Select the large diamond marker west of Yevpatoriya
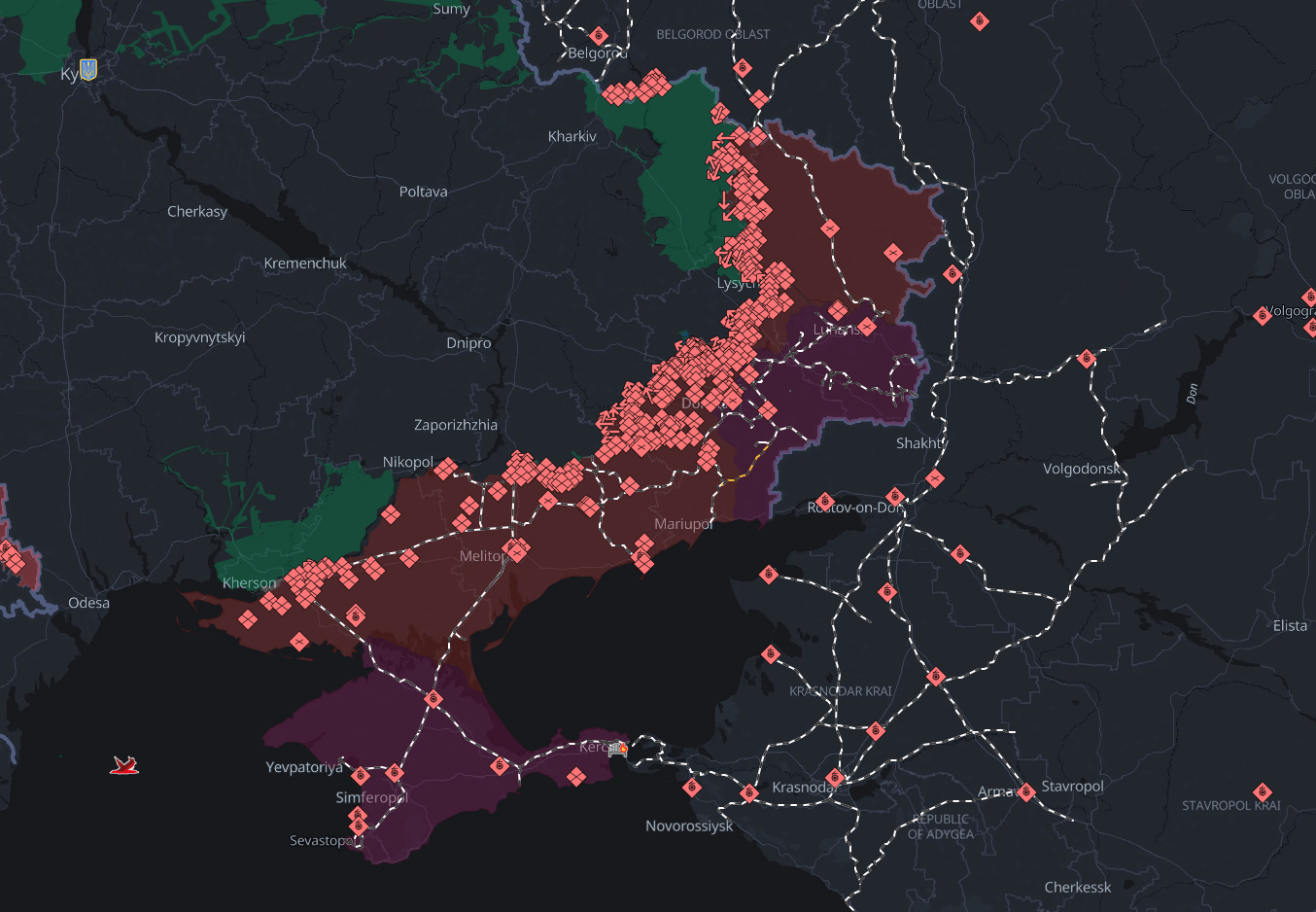1316x912 pixels. (x=298, y=641)
